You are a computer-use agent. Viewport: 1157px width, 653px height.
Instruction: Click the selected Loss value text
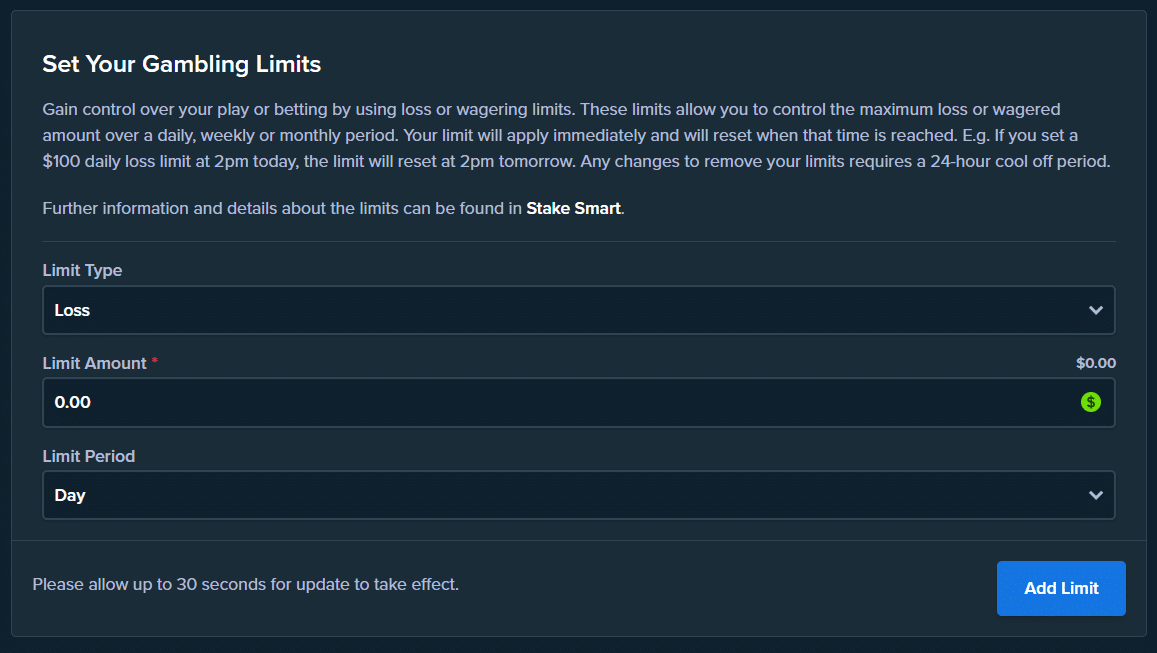pos(72,310)
